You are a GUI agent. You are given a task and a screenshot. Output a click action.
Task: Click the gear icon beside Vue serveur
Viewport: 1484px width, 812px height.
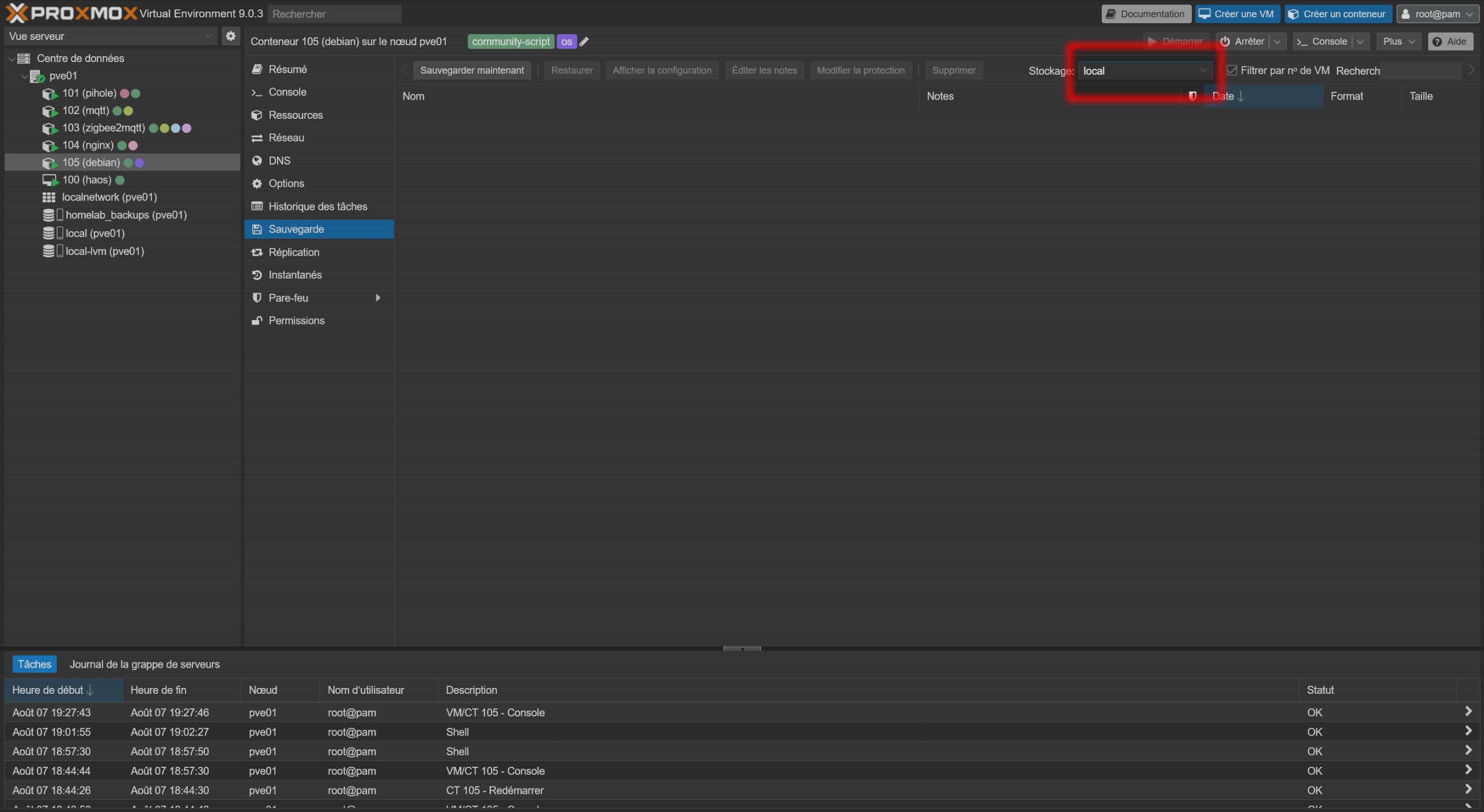231,36
